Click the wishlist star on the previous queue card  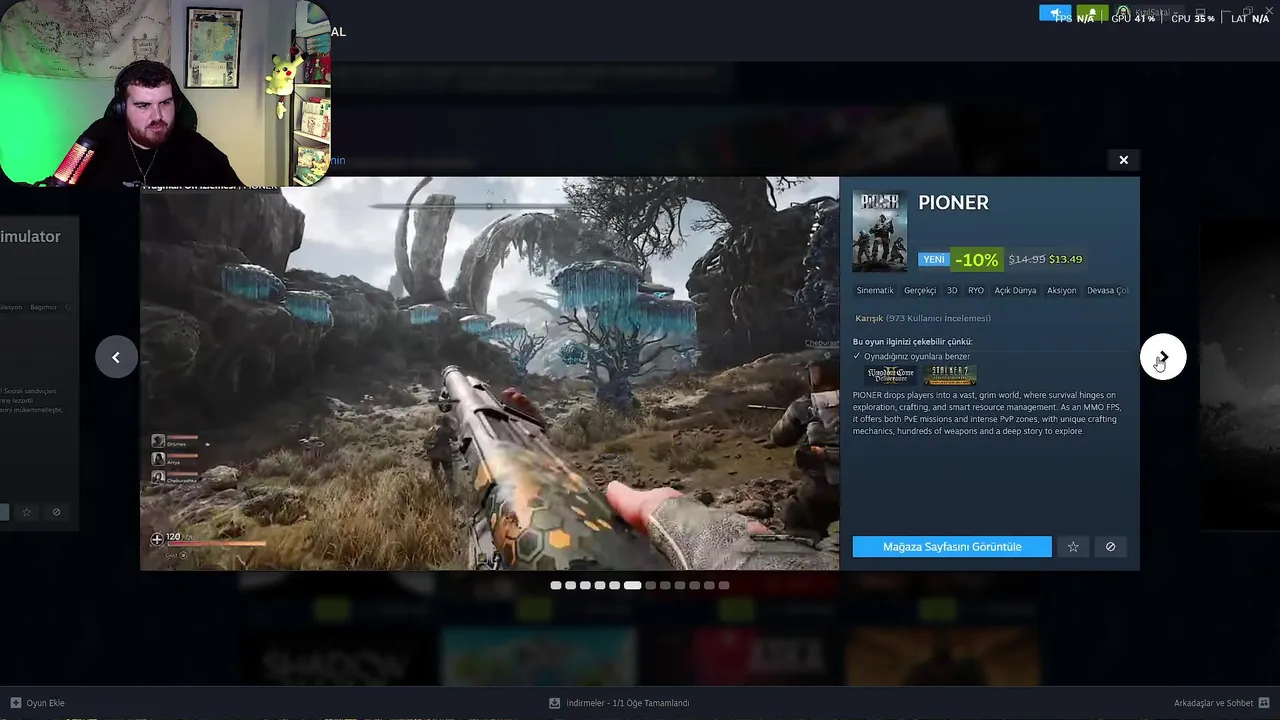27,512
